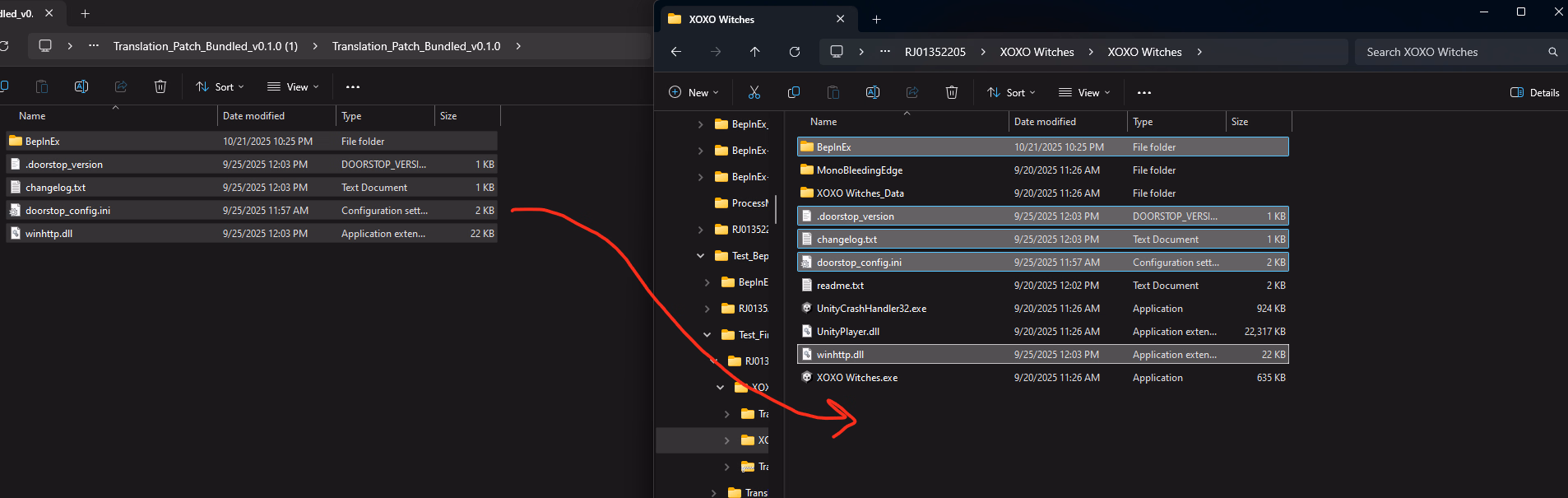
Task: Go up one folder level with the up arrow
Action: point(754,52)
